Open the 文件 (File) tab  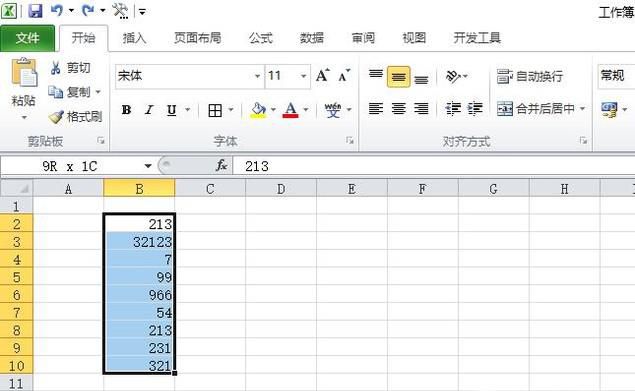tap(28, 38)
